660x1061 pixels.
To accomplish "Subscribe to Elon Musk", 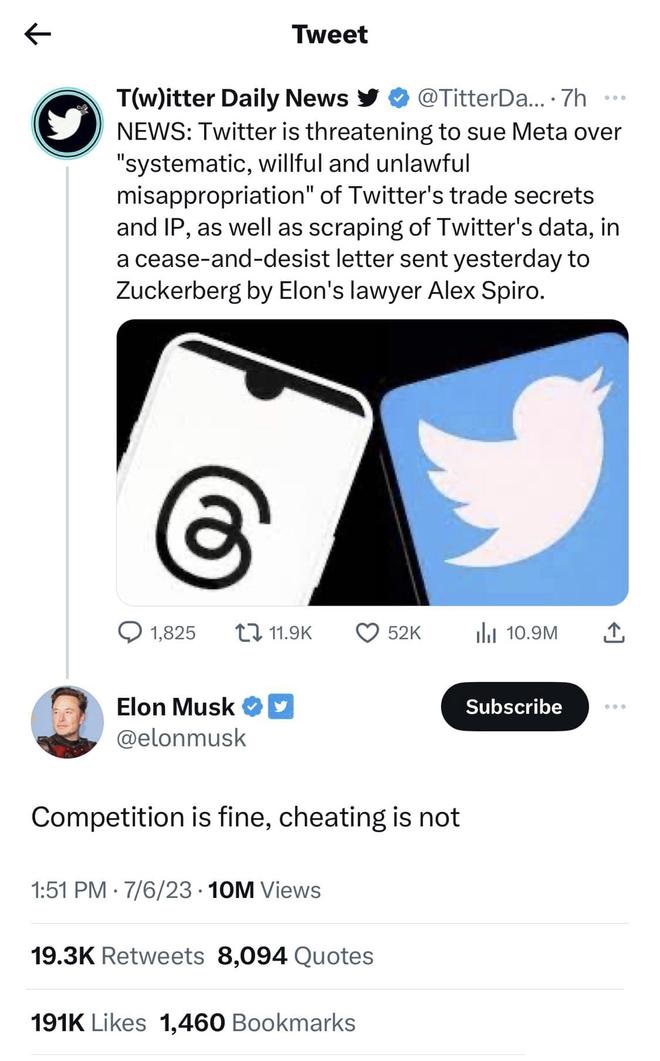I will [514, 706].
